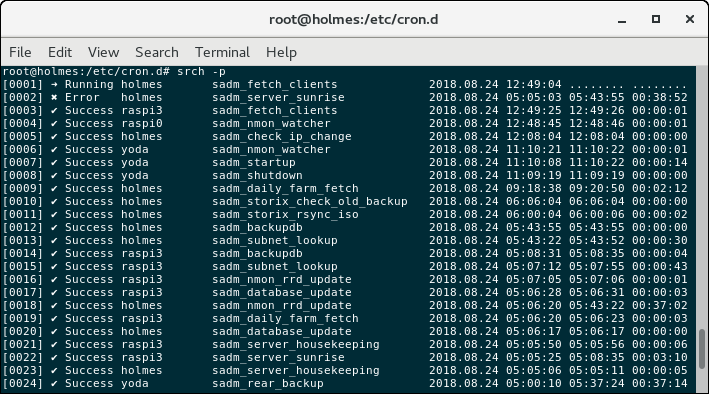Click the sadm_server_sunrise error entry text
The image size is (709, 394).
278,98
